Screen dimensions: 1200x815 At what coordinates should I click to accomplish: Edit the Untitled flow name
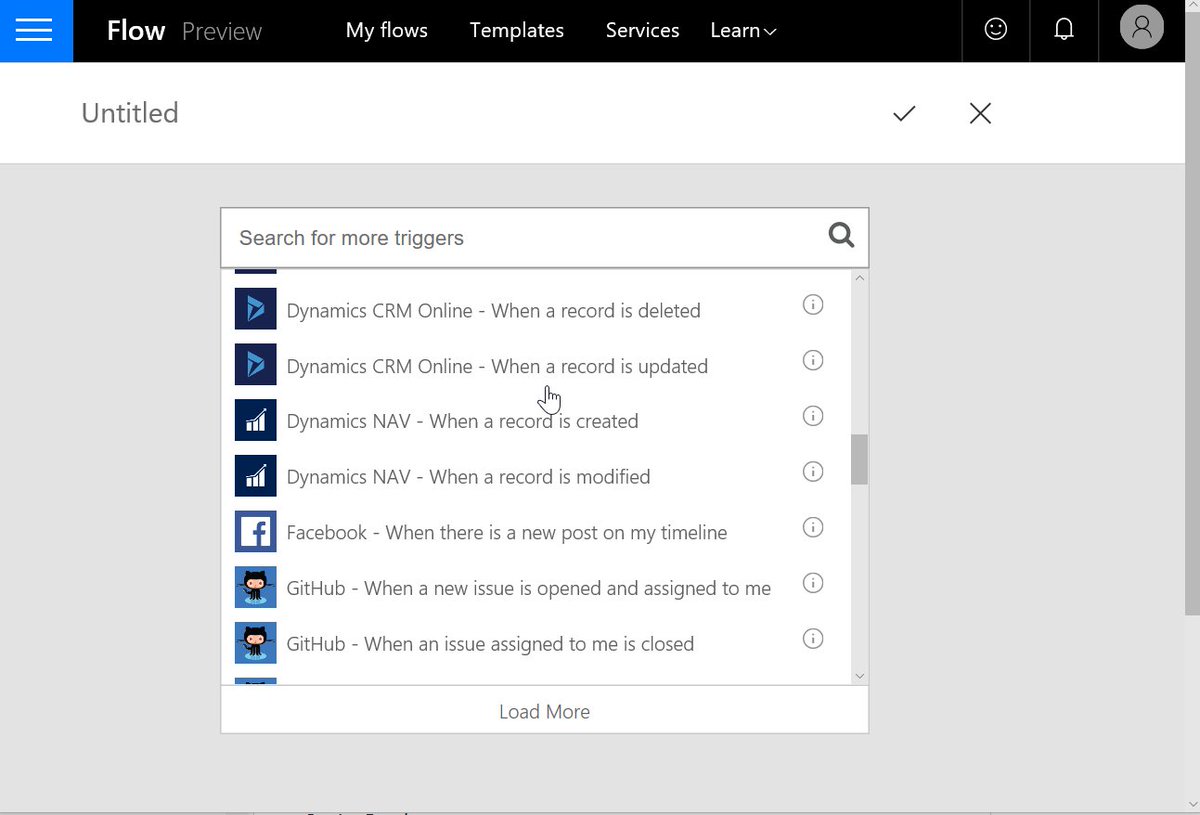pyautogui.click(x=130, y=113)
